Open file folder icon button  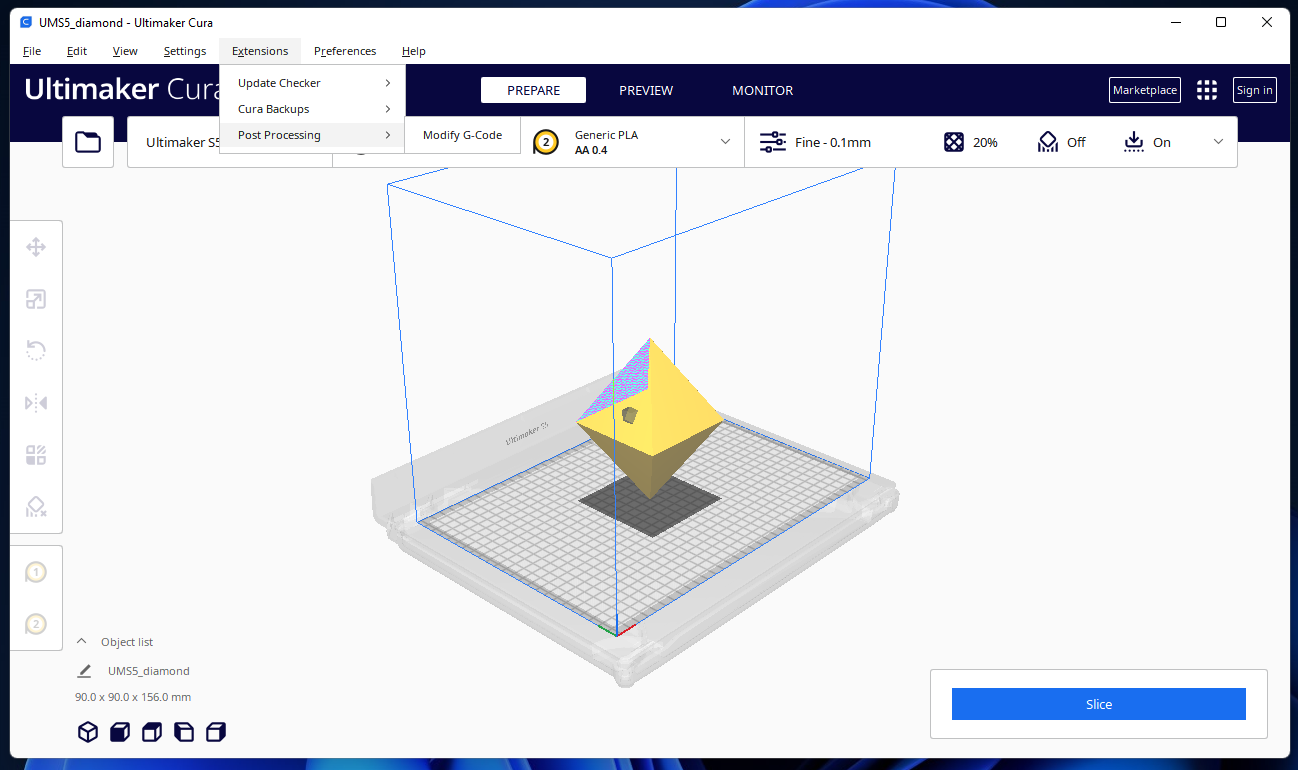(x=88, y=142)
